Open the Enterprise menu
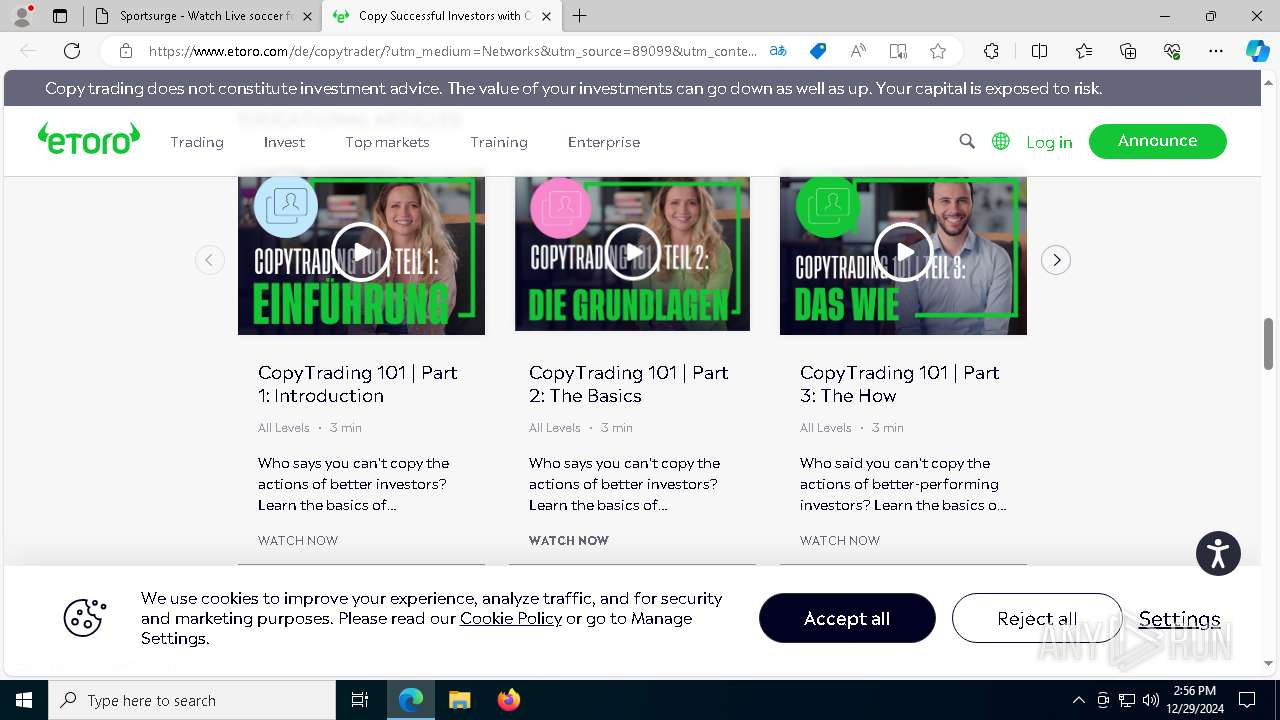1280x720 pixels. 604,142
